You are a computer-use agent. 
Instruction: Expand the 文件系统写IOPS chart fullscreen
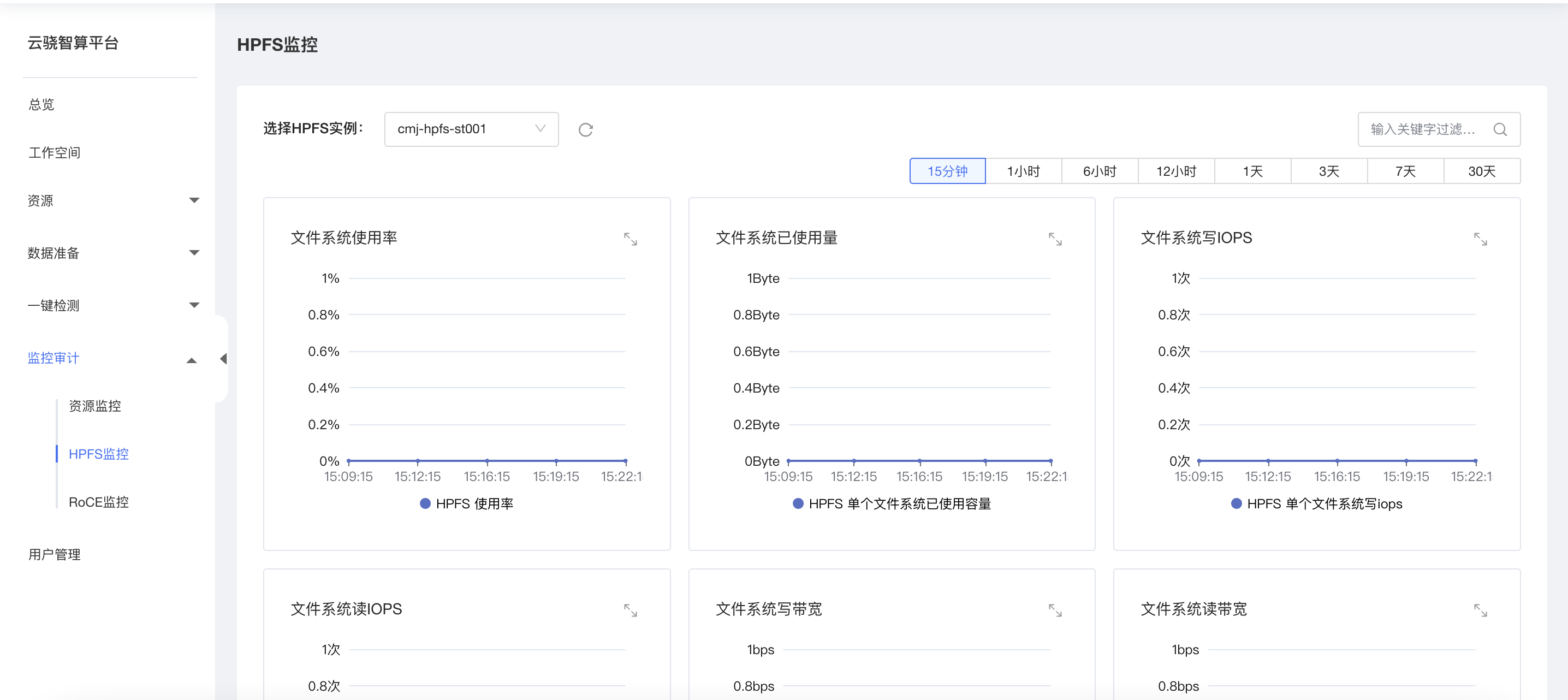(x=1480, y=239)
